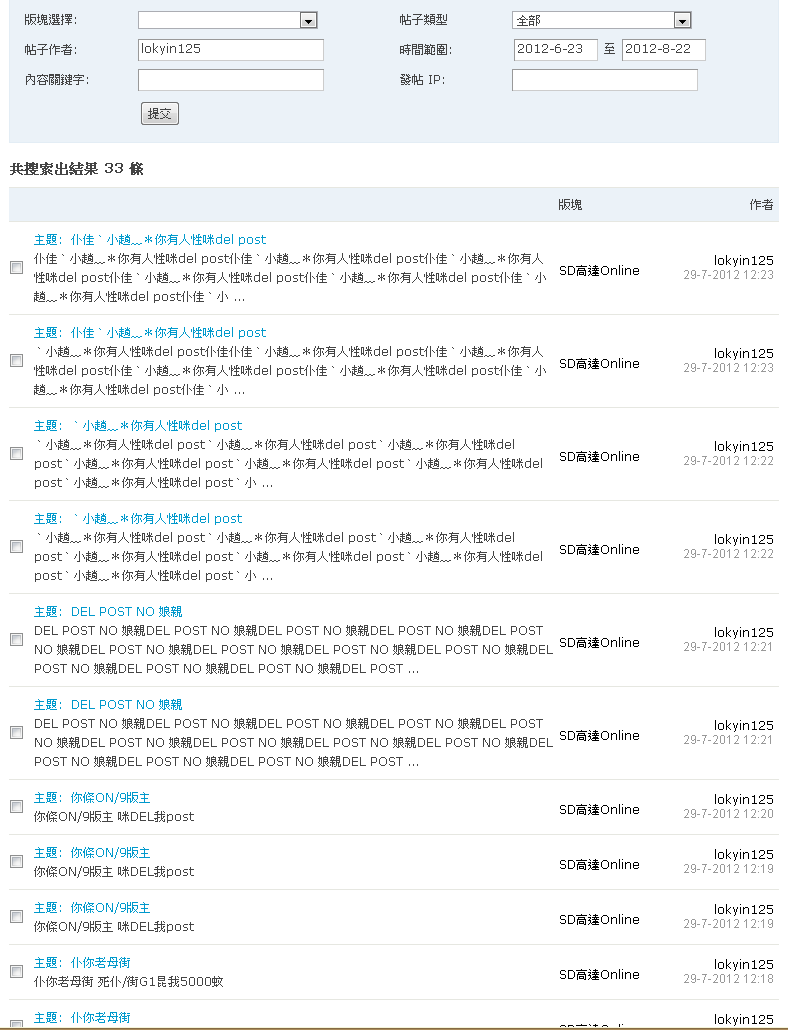
Task: Click SD高達Online board on the first result
Action: click(599, 271)
